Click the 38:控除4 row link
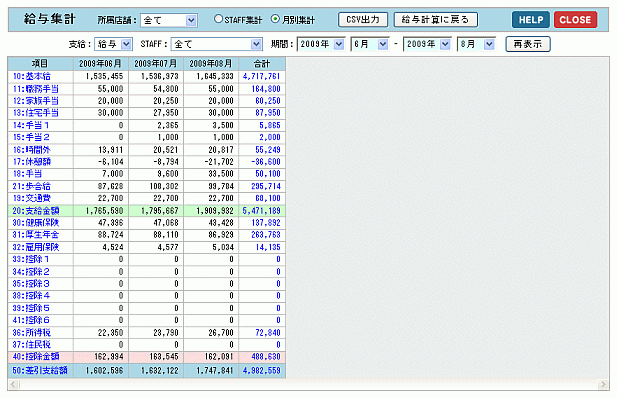The image size is (617, 398). (31, 296)
